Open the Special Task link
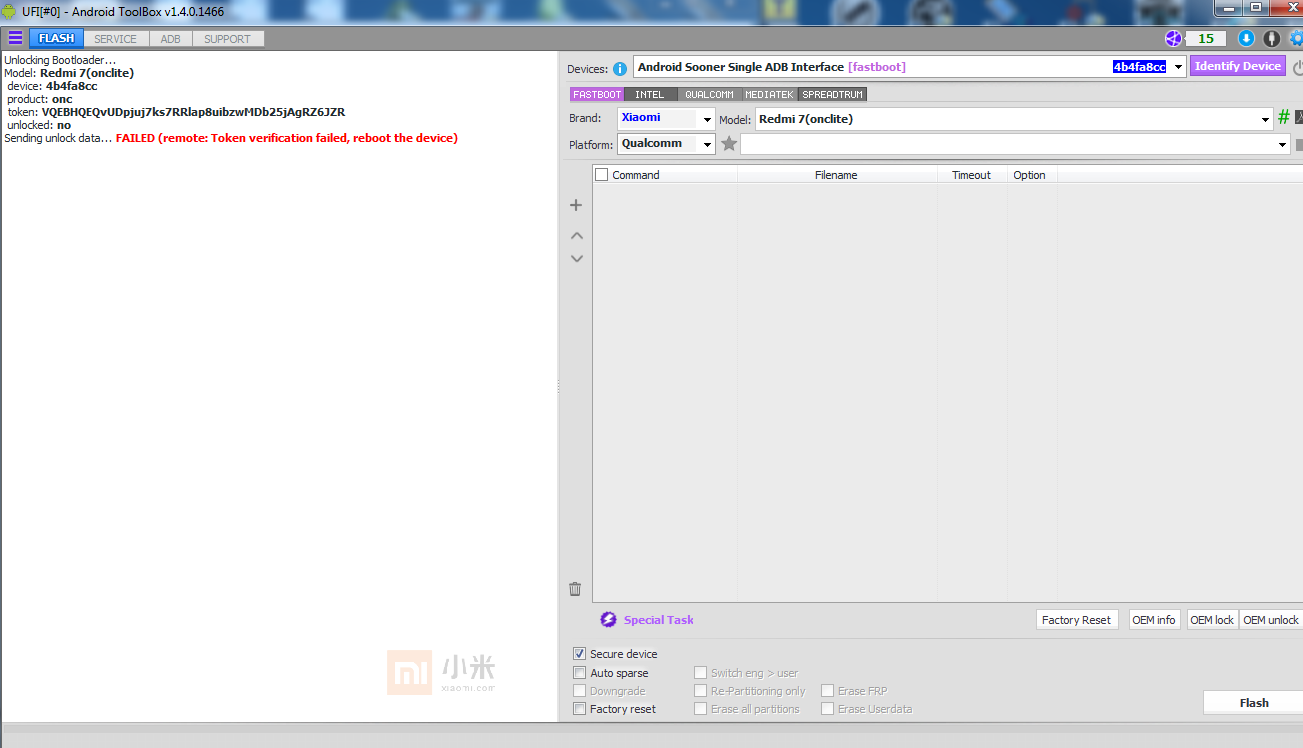The height and width of the screenshot is (748, 1303). [659, 620]
